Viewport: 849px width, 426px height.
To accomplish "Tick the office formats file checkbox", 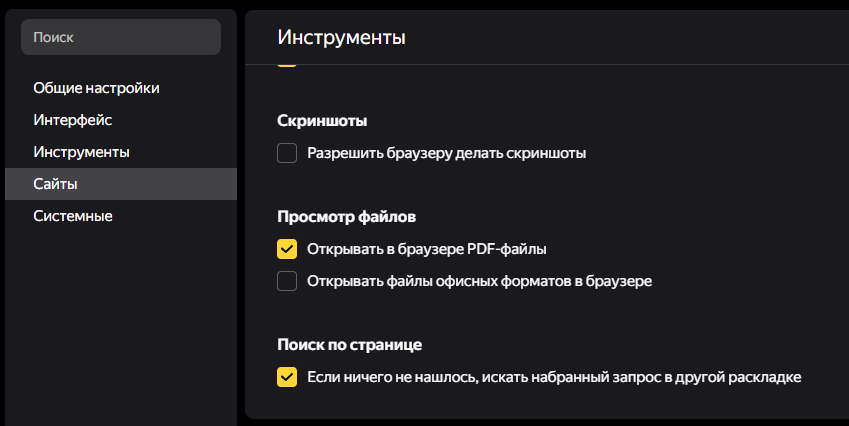I will [x=287, y=281].
